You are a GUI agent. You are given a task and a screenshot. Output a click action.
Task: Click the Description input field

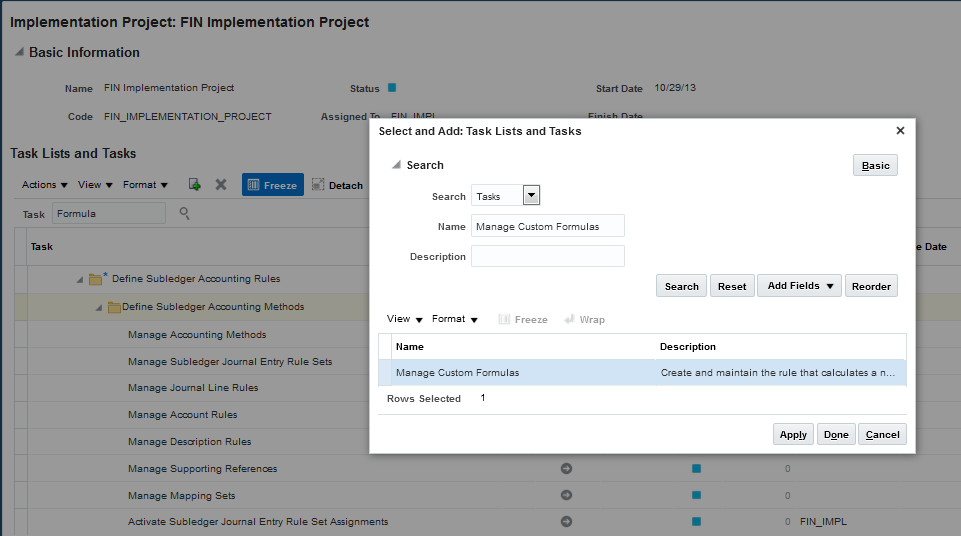pyautogui.click(x=547, y=257)
